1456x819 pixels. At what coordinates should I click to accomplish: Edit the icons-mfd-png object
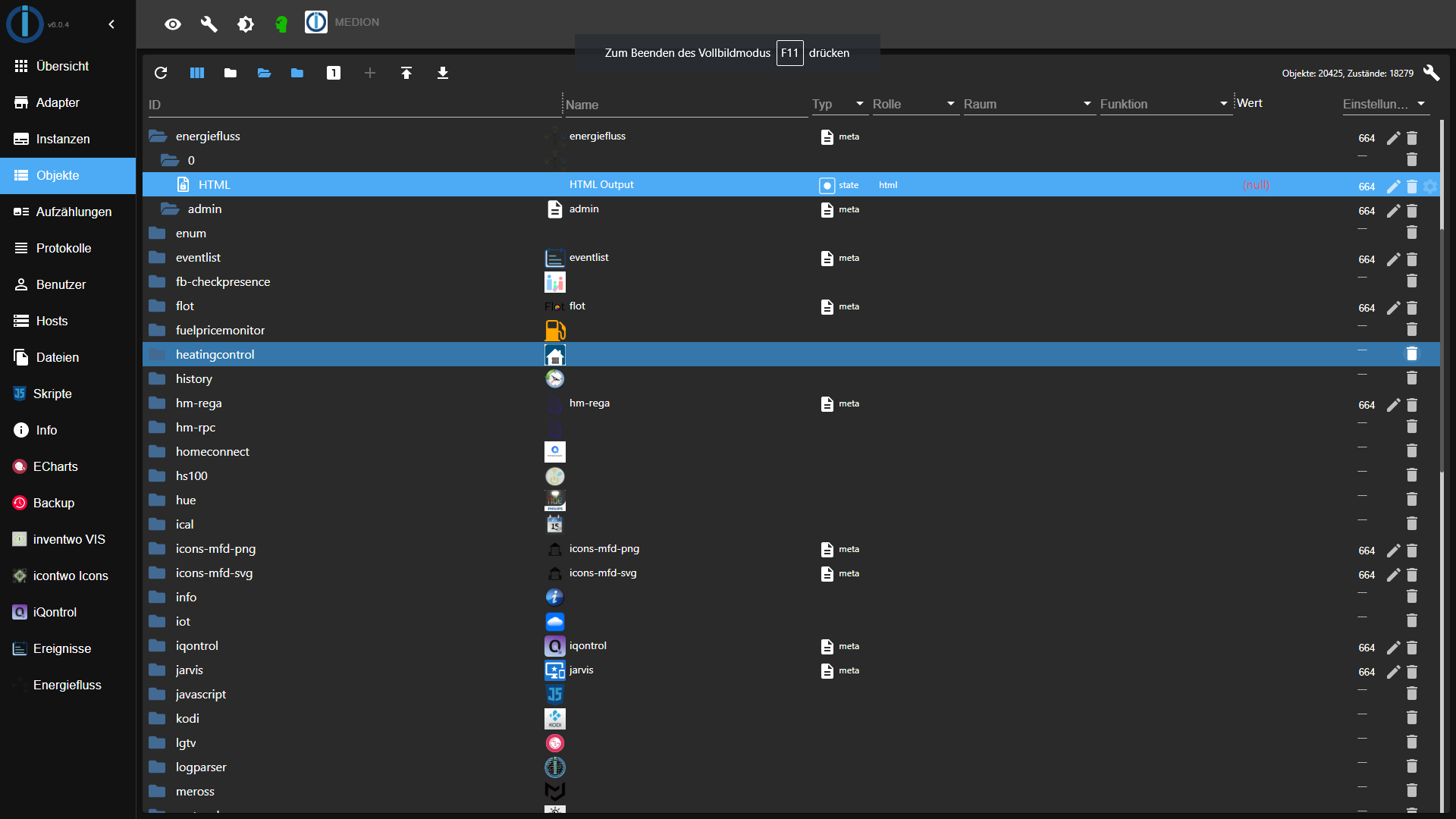[x=1393, y=551]
